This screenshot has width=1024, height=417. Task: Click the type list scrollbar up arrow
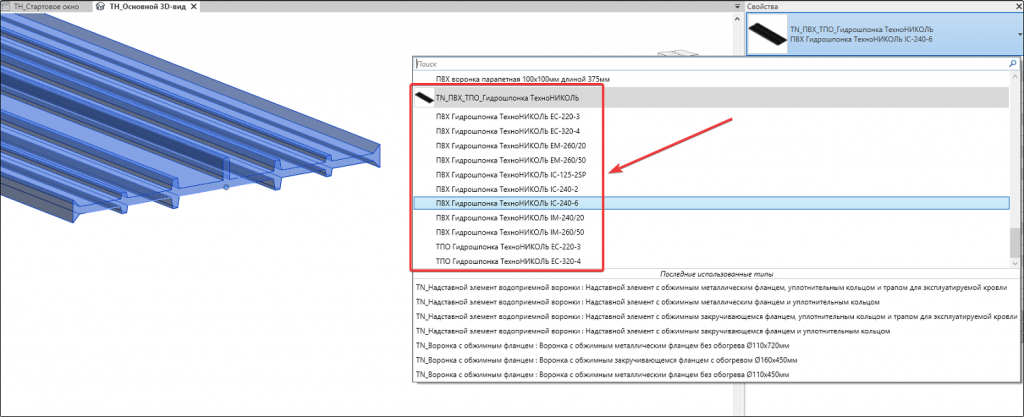(1015, 77)
